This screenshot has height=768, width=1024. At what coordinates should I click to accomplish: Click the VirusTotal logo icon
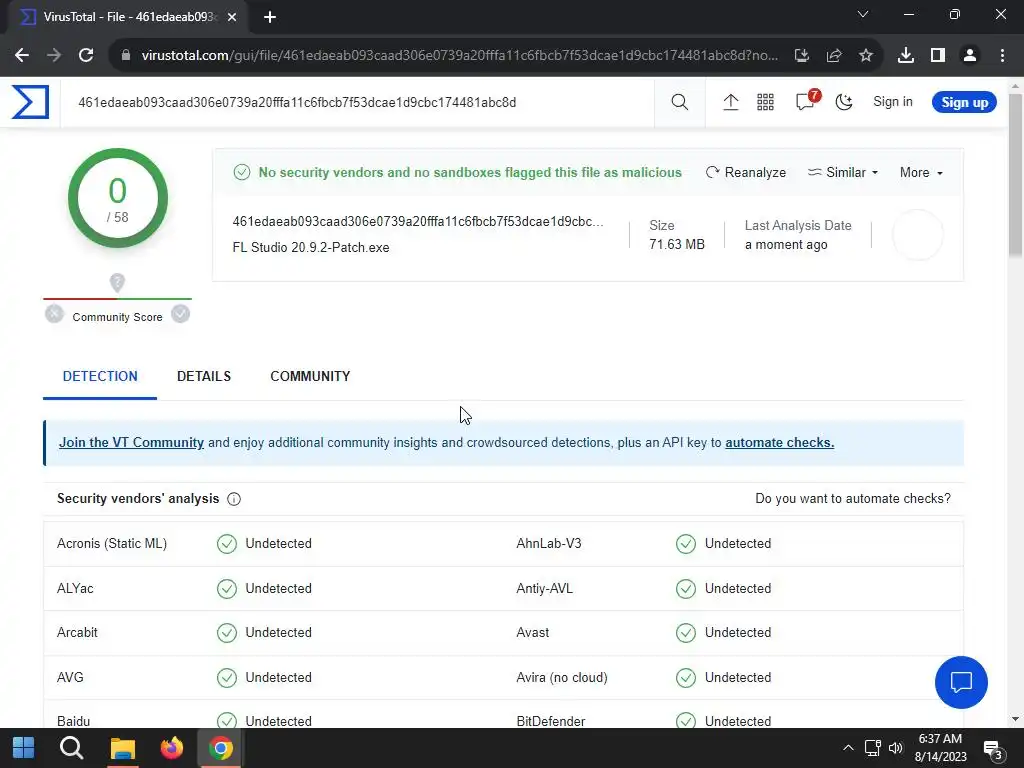(x=30, y=102)
